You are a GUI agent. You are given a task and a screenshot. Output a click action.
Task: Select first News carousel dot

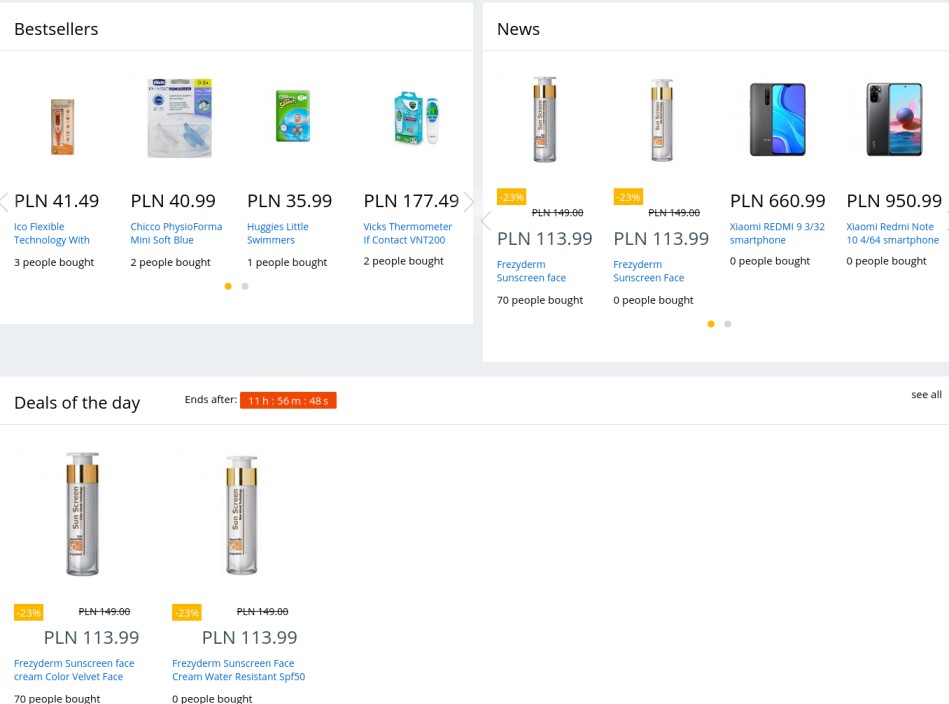[711, 324]
